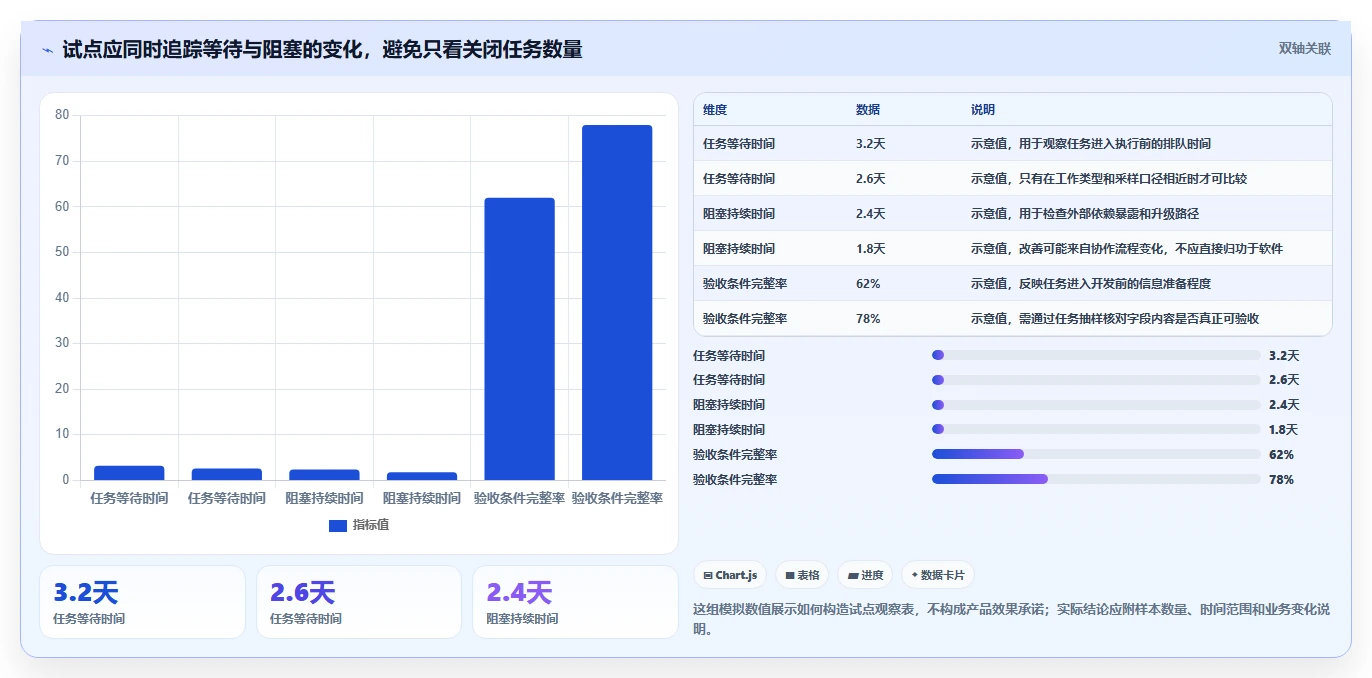This screenshot has width=1372, height=678.
Task: Open the 2.4天 阻塞持续时间 data card
Action: click(x=576, y=602)
